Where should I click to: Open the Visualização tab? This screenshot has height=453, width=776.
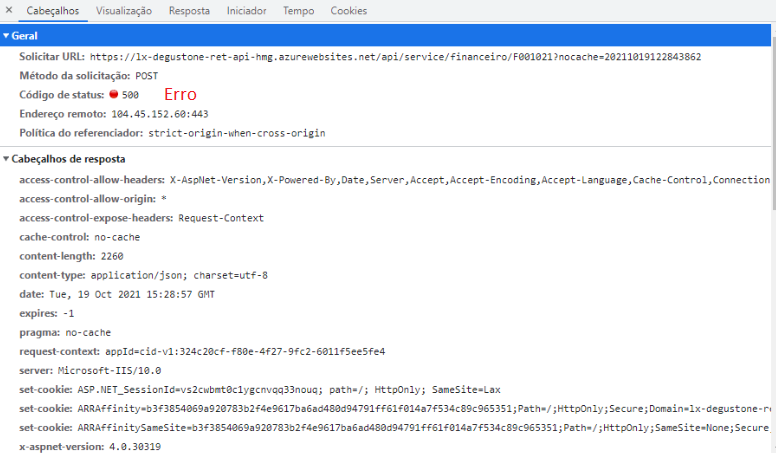click(124, 10)
